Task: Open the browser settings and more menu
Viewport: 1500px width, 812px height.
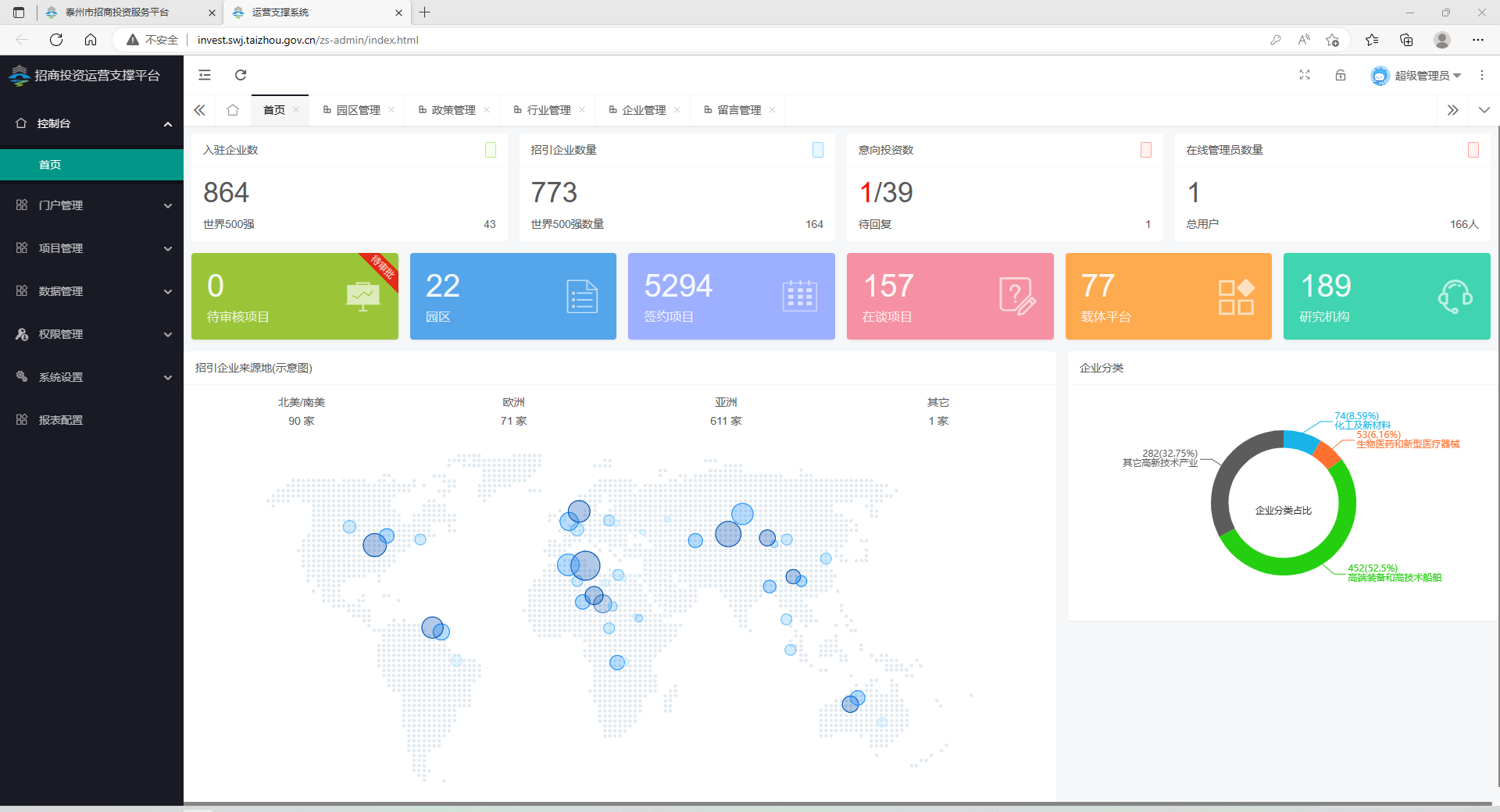Action: point(1478,40)
